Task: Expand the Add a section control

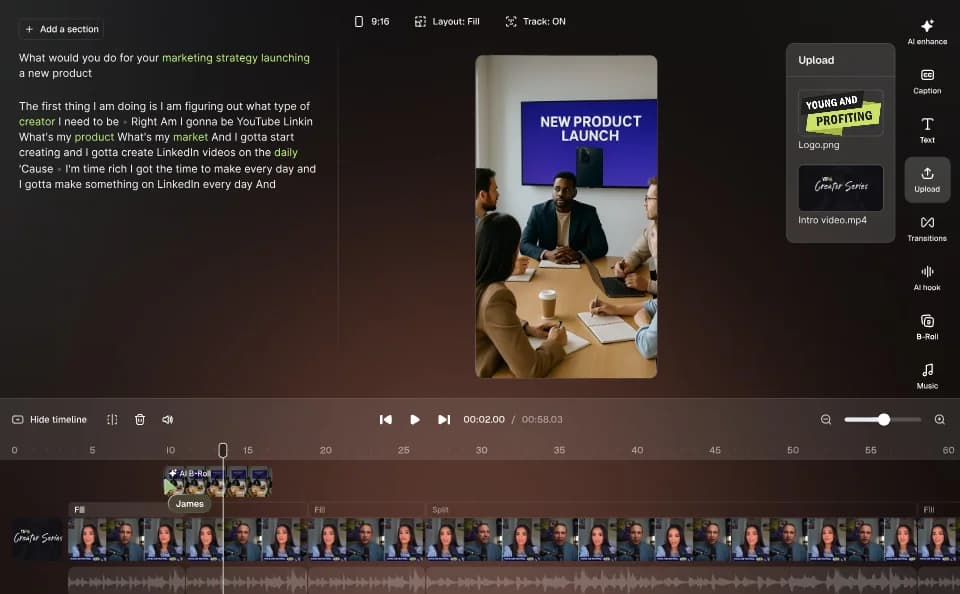Action: click(x=61, y=29)
